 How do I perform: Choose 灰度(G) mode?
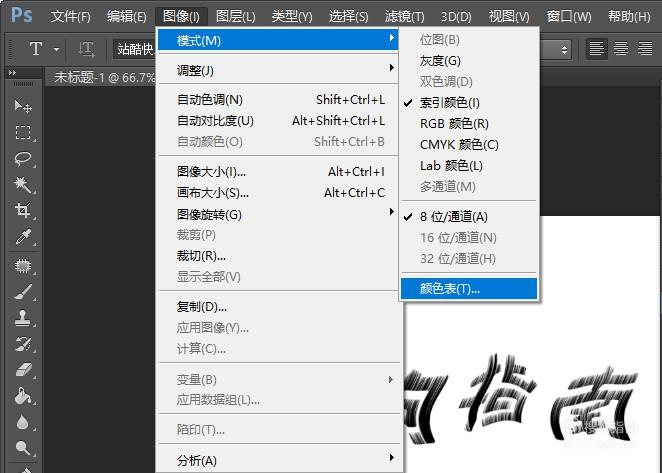(x=469, y=61)
